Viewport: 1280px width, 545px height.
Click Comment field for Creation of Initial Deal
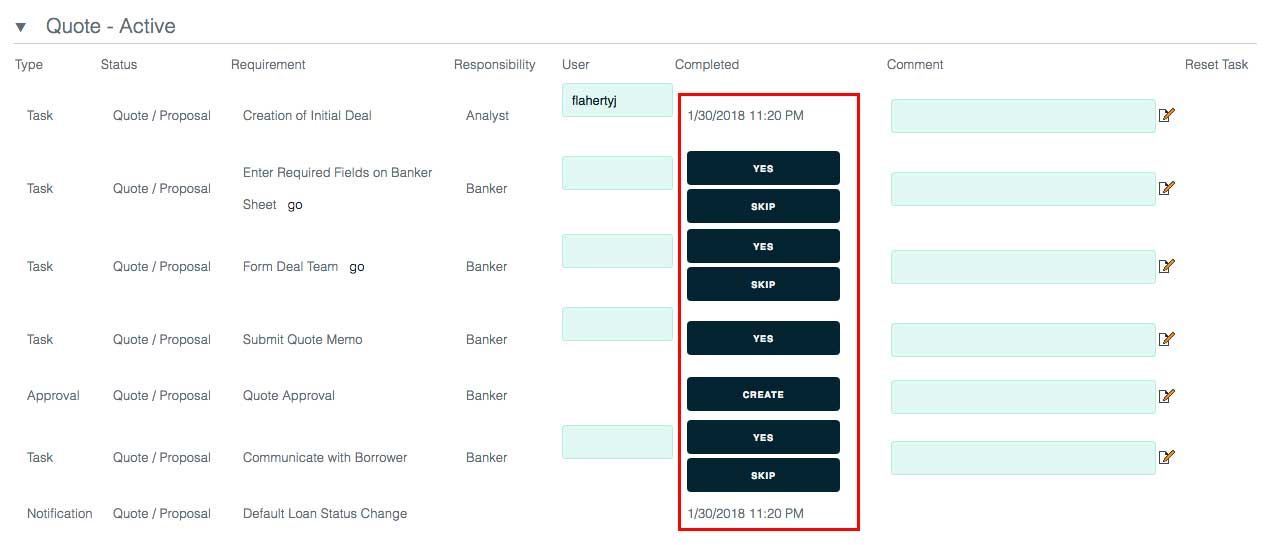pos(1023,116)
